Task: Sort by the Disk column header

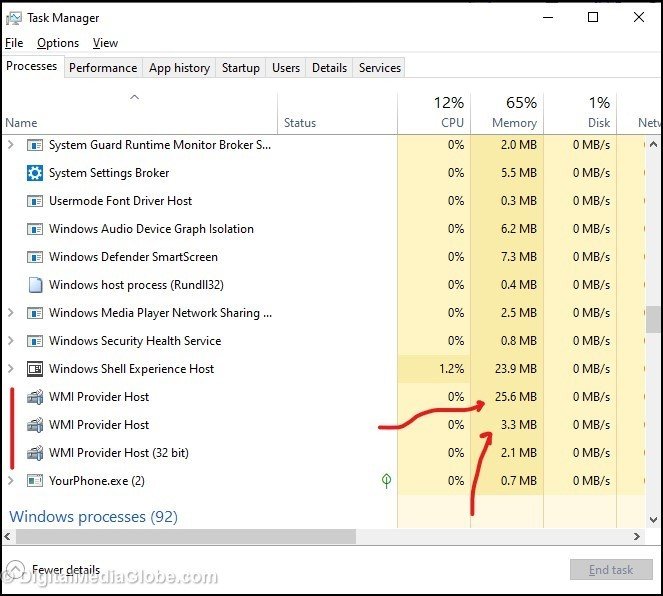Action: click(x=580, y=113)
